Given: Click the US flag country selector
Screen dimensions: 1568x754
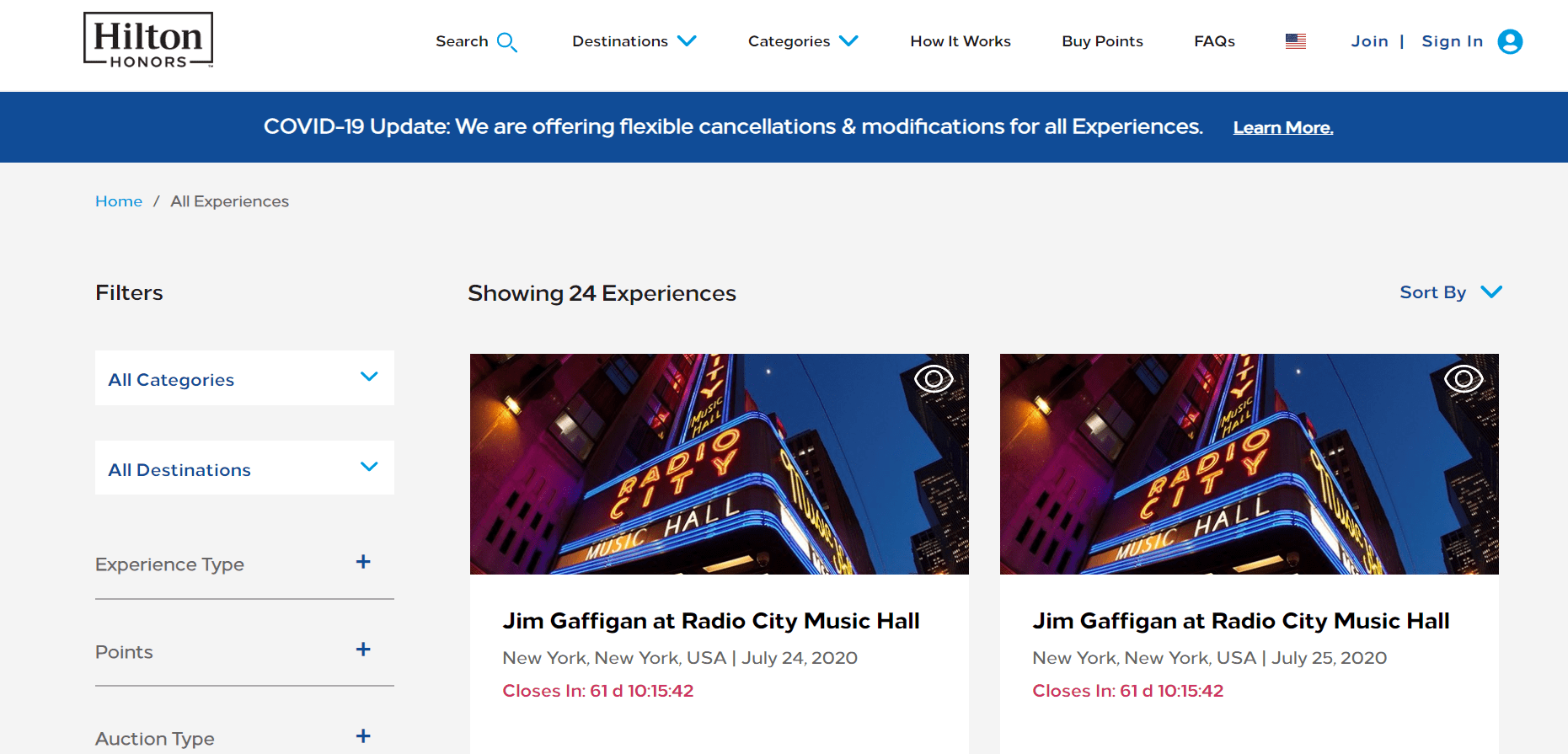Looking at the screenshot, I should (x=1296, y=41).
